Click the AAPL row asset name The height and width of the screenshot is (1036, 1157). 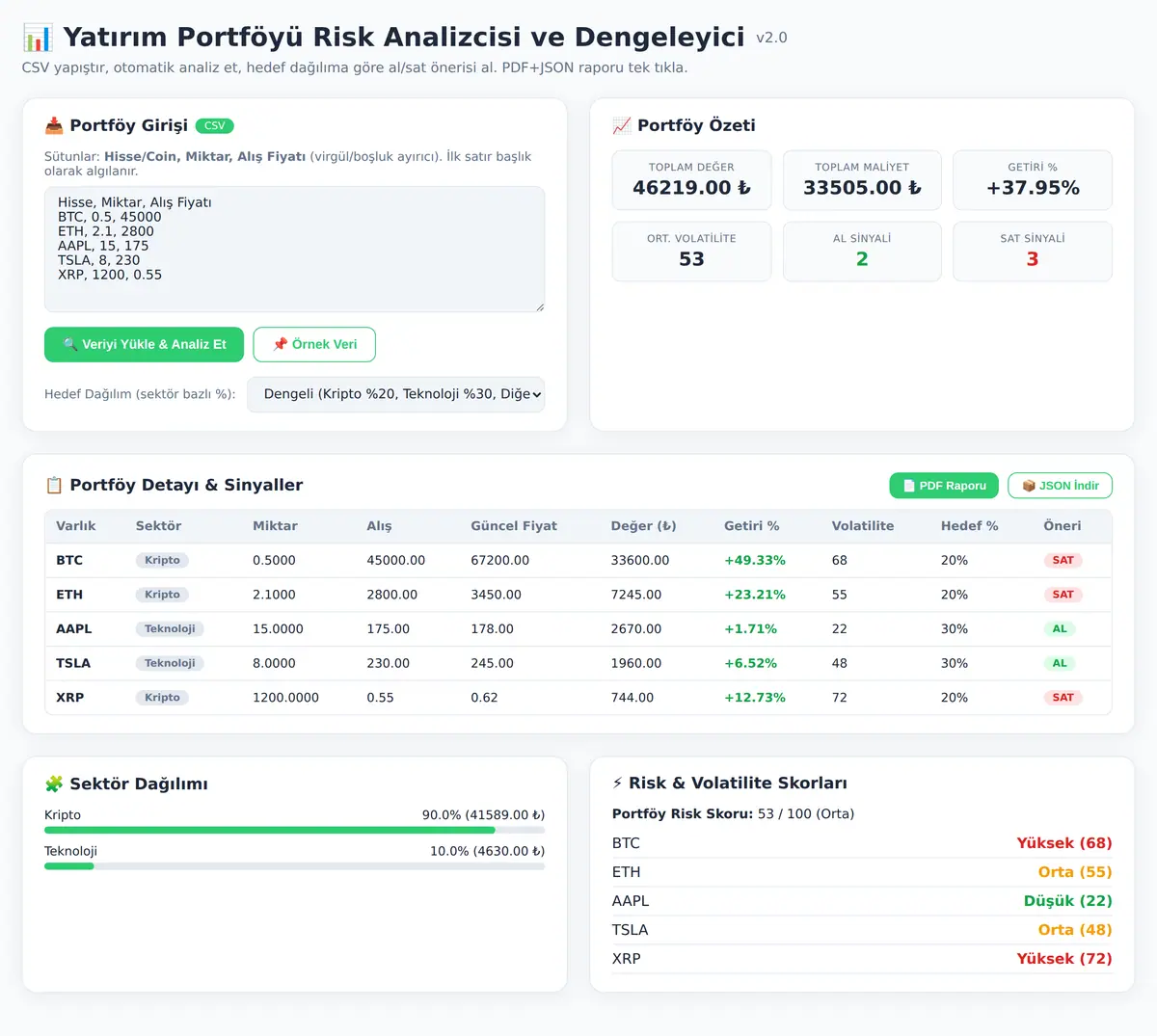pyautogui.click(x=74, y=628)
